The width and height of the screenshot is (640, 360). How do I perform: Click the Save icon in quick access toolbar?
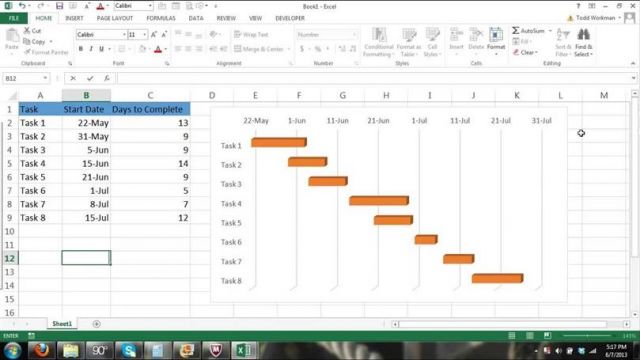point(59,6)
